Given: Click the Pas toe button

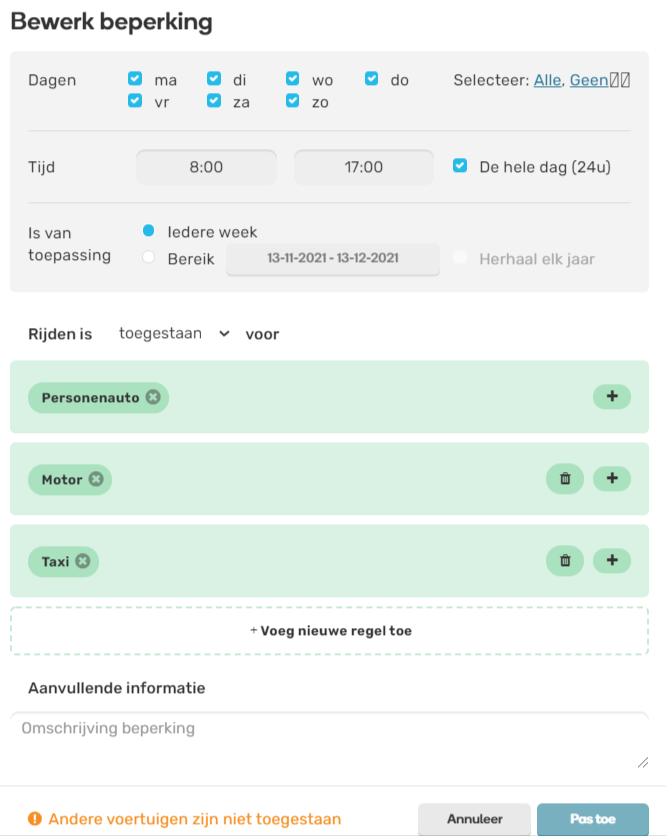Looking at the screenshot, I should pyautogui.click(x=593, y=819).
